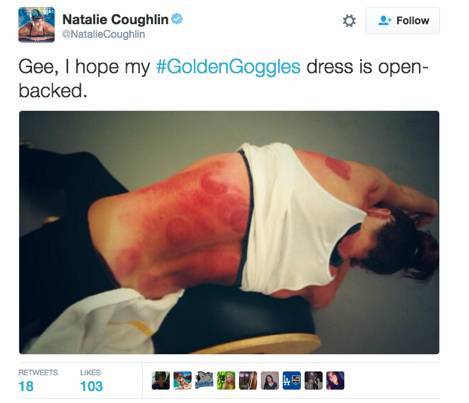Open the gear settings icon
The image size is (469, 403).
tap(349, 21)
